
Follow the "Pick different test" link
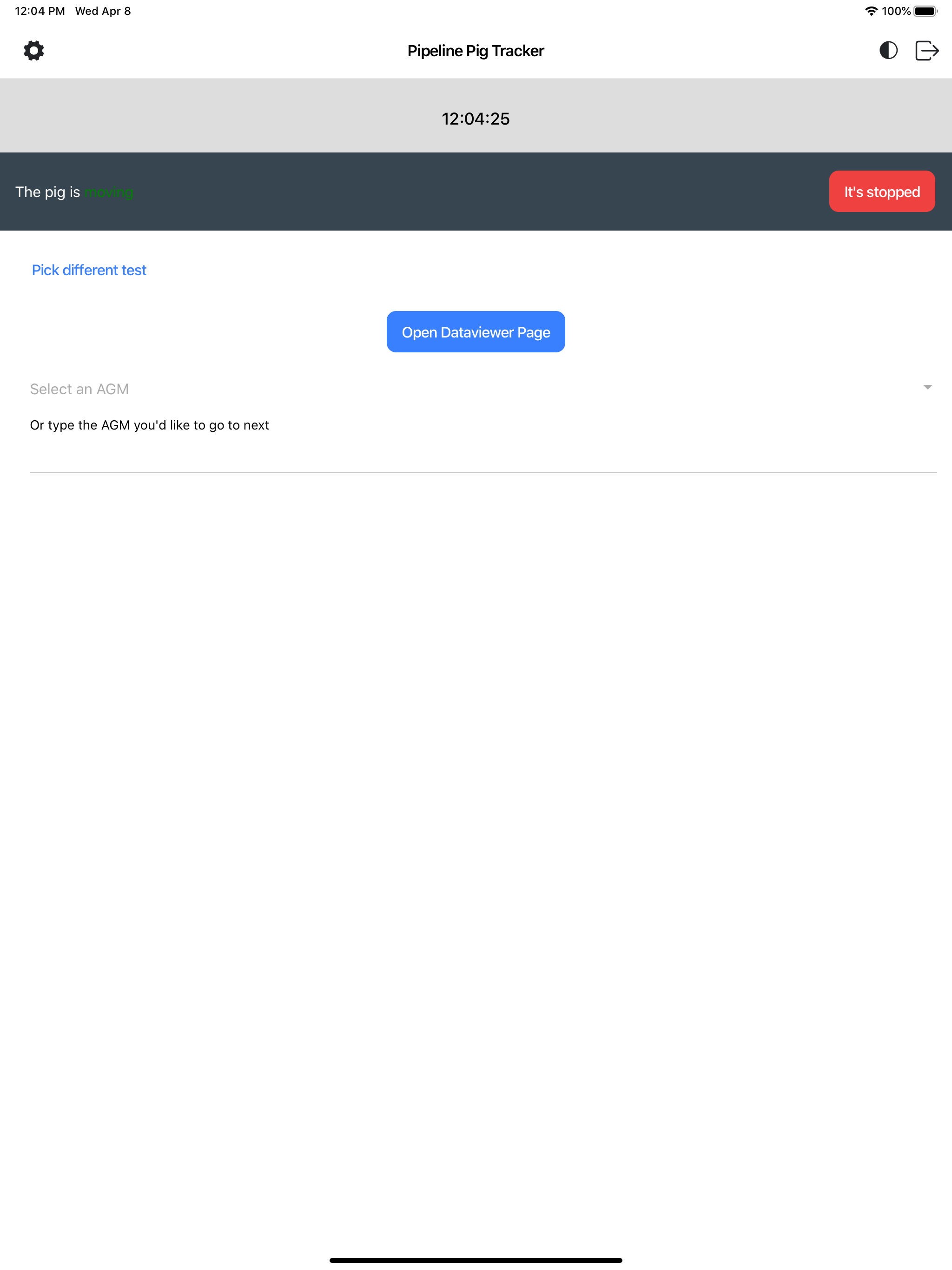89,270
